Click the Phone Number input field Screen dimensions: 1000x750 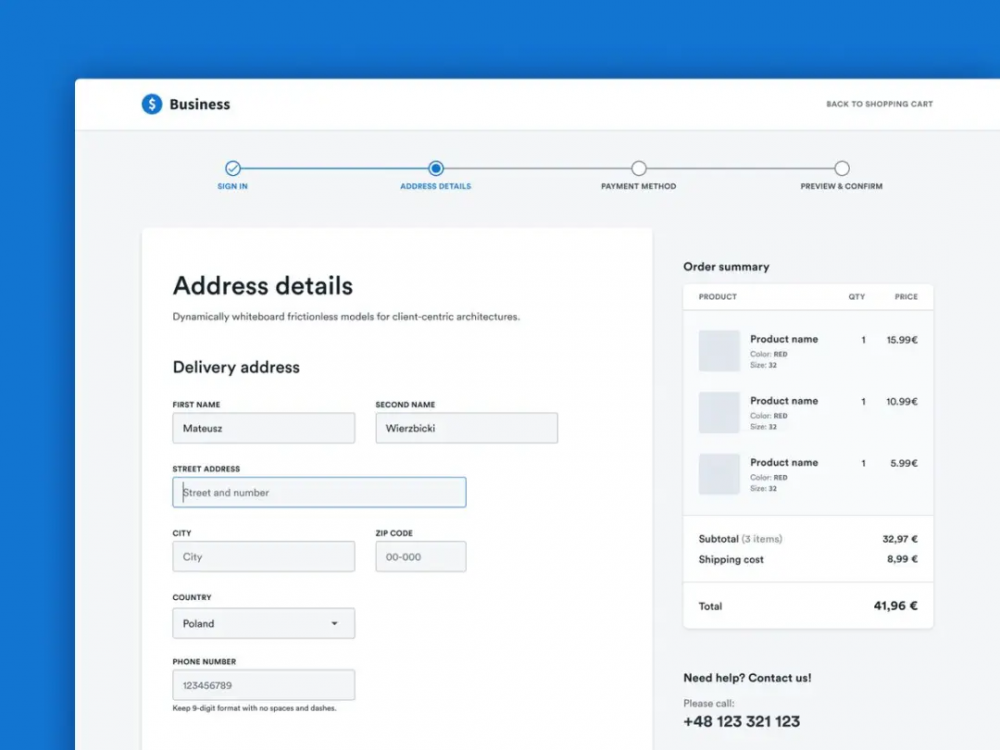(263, 685)
